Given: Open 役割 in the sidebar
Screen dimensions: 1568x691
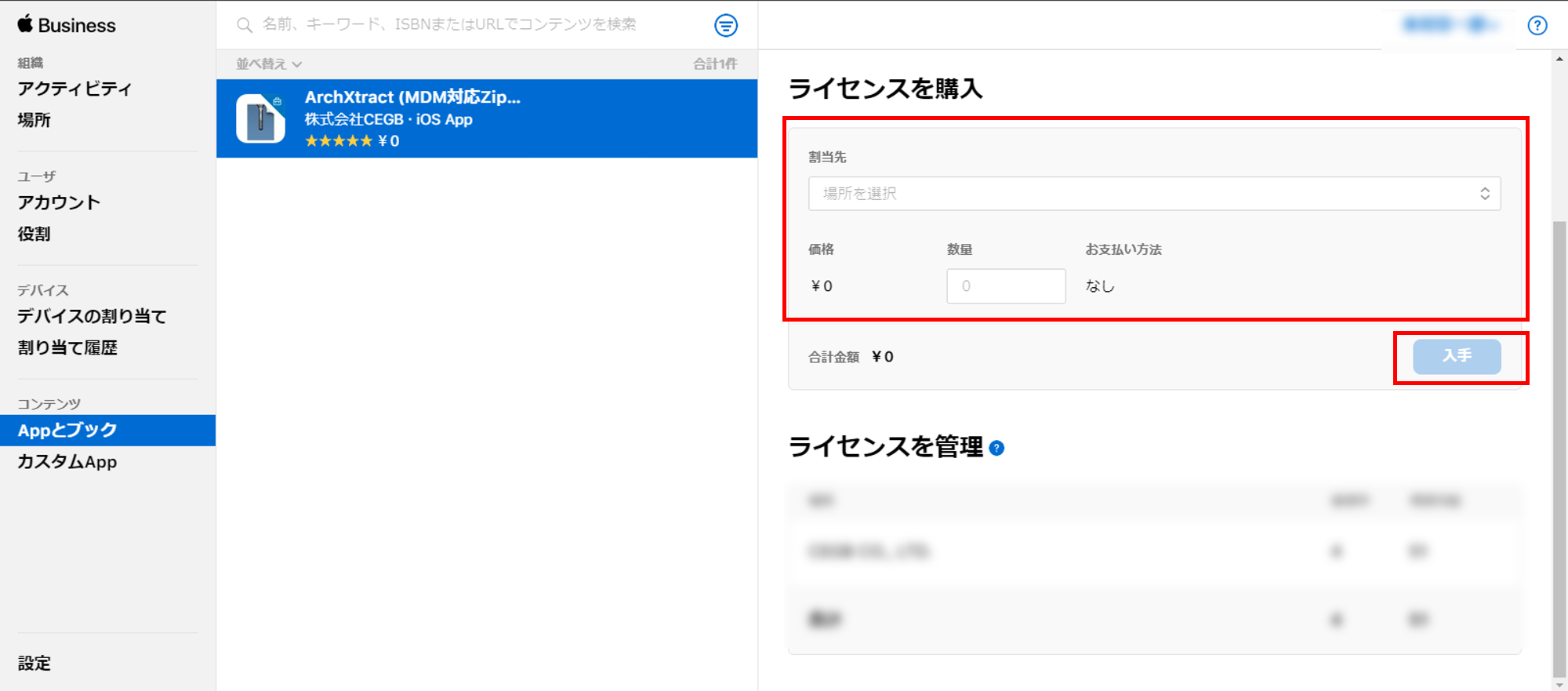Looking at the screenshot, I should (34, 234).
